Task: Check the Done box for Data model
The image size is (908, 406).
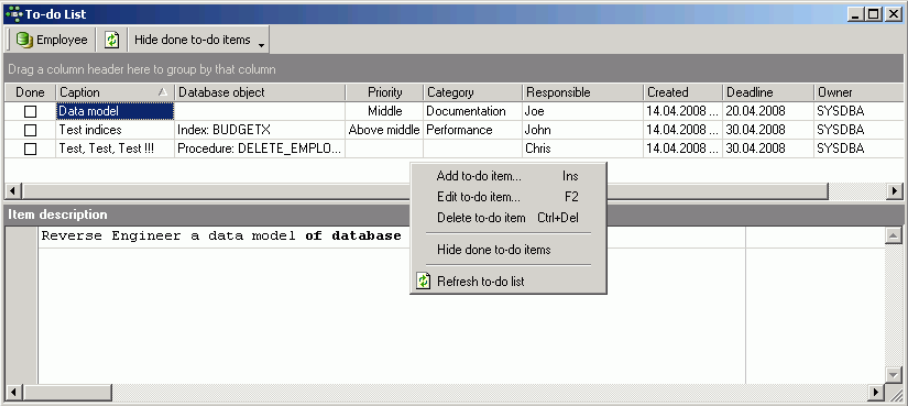Action: pos(30,112)
